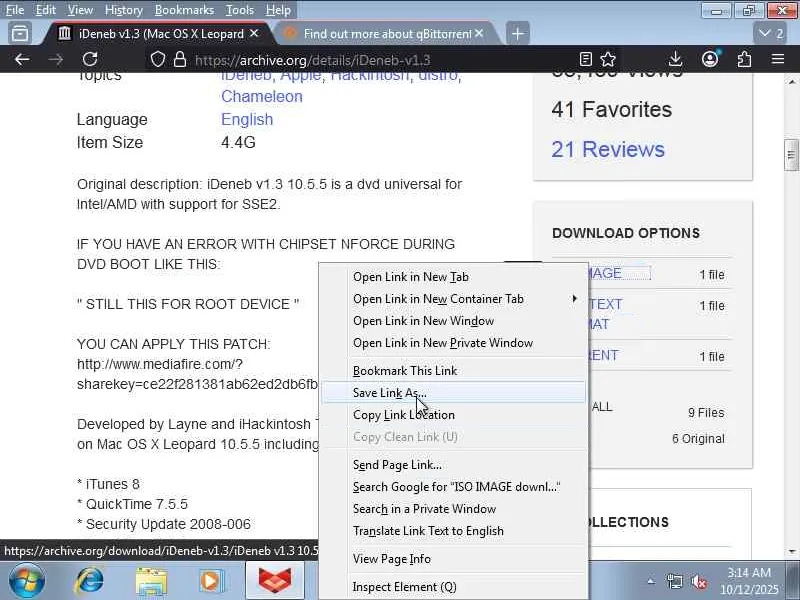Click the site security padlock icon

point(180,60)
